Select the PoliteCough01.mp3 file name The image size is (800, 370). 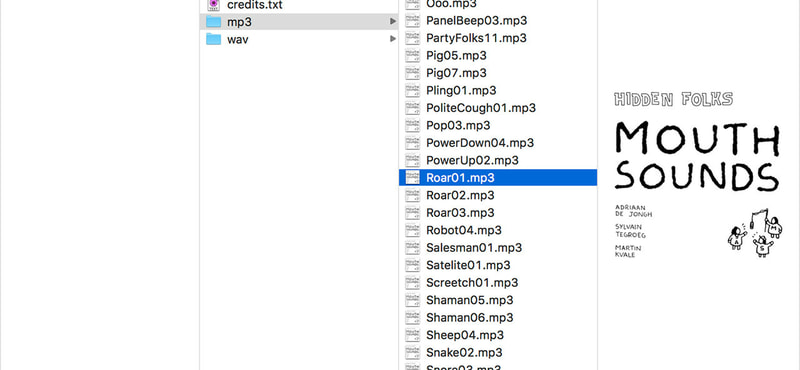point(481,108)
